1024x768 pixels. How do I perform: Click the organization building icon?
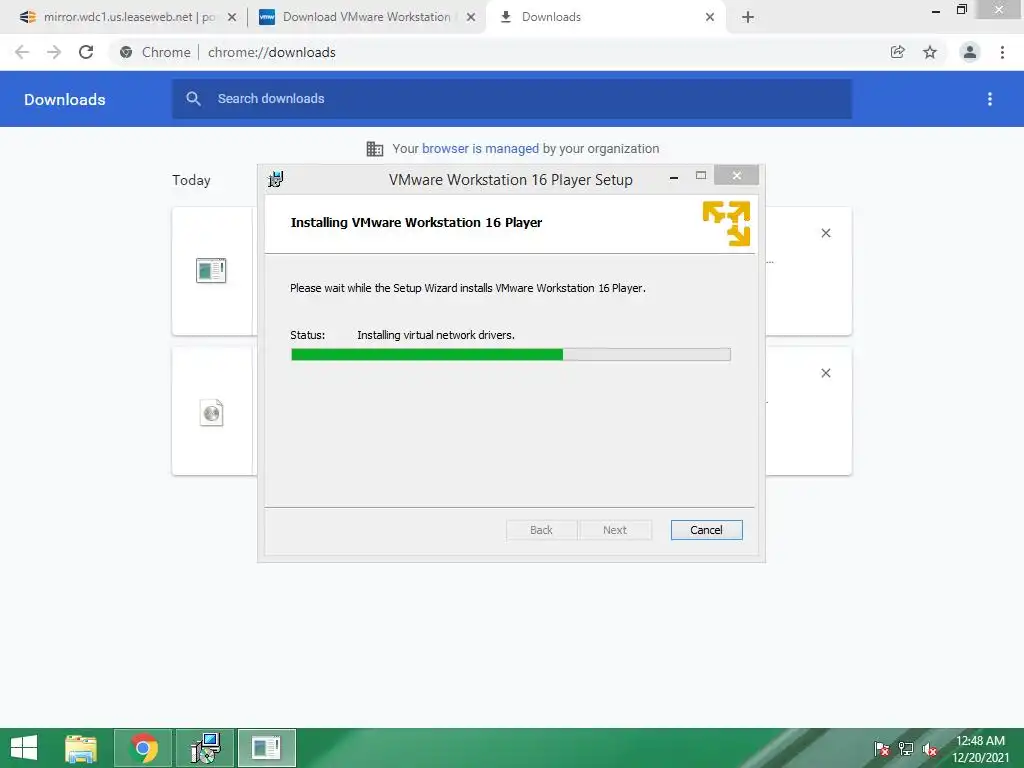tap(375, 149)
